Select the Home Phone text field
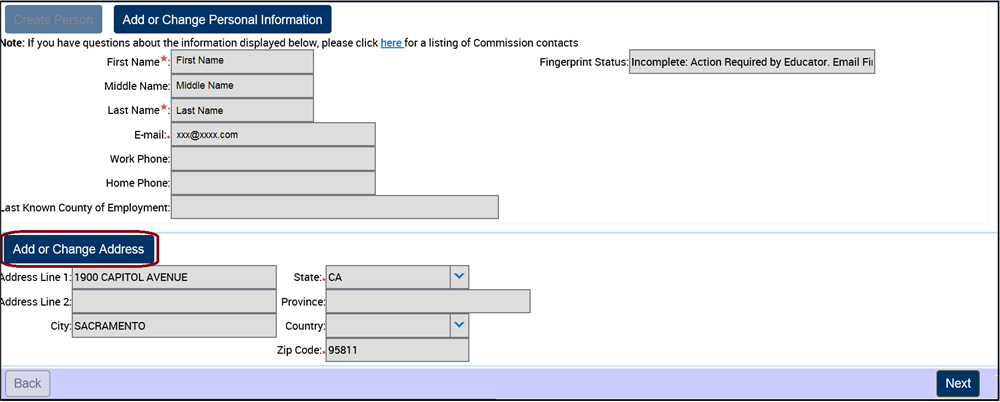Viewport: 1000px width, 402px height. (x=273, y=183)
